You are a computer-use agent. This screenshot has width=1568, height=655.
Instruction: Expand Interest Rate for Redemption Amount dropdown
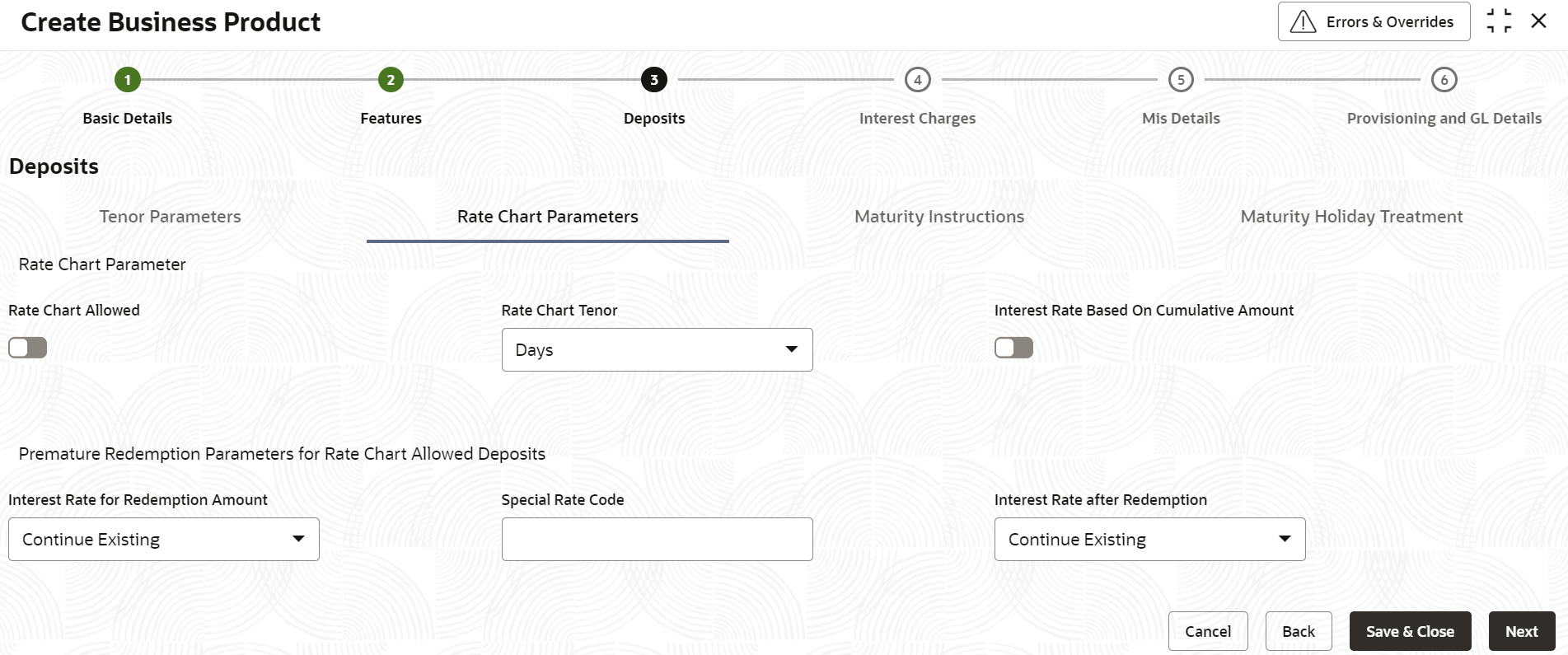(164, 539)
